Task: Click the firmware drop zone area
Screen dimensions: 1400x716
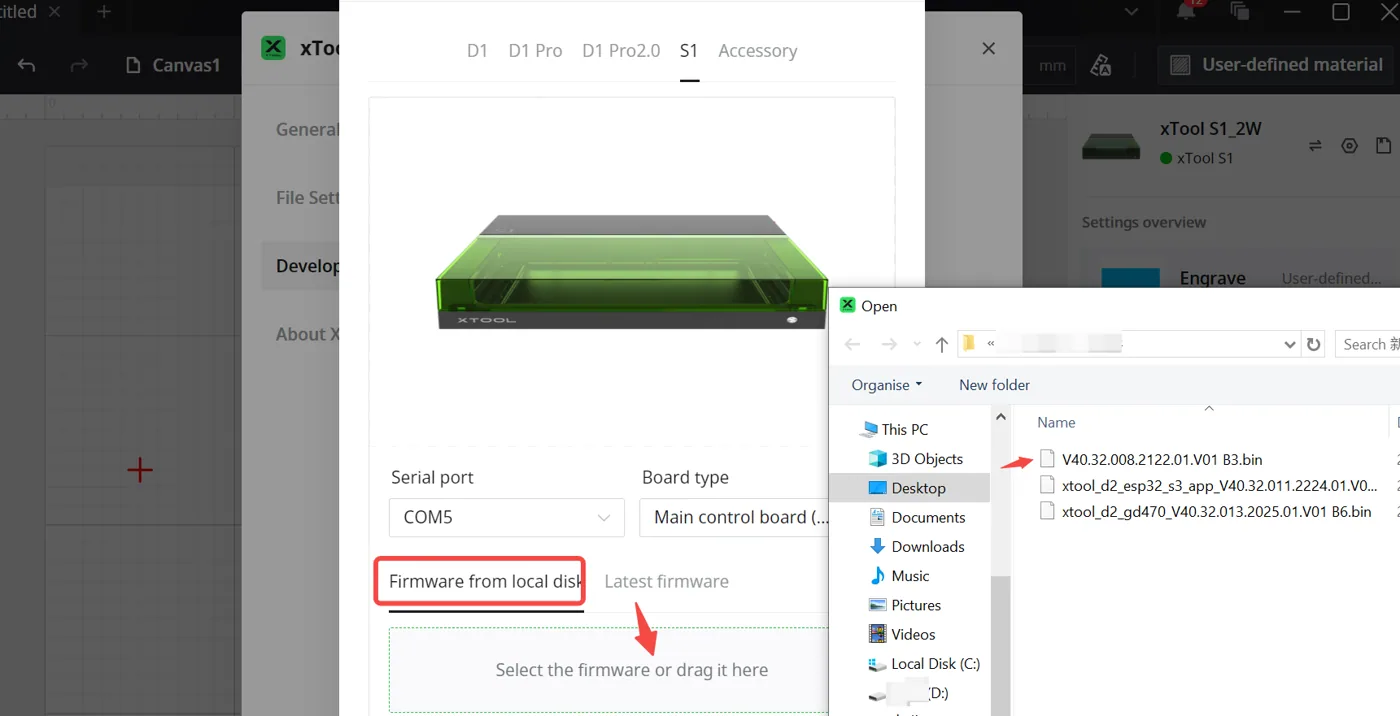Action: click(609, 670)
